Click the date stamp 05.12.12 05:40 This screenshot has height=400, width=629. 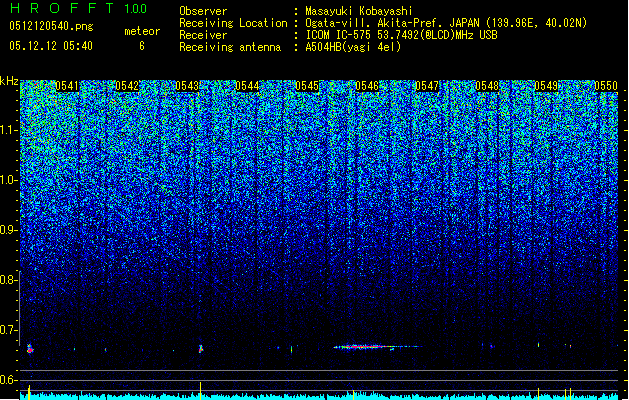tap(51, 46)
